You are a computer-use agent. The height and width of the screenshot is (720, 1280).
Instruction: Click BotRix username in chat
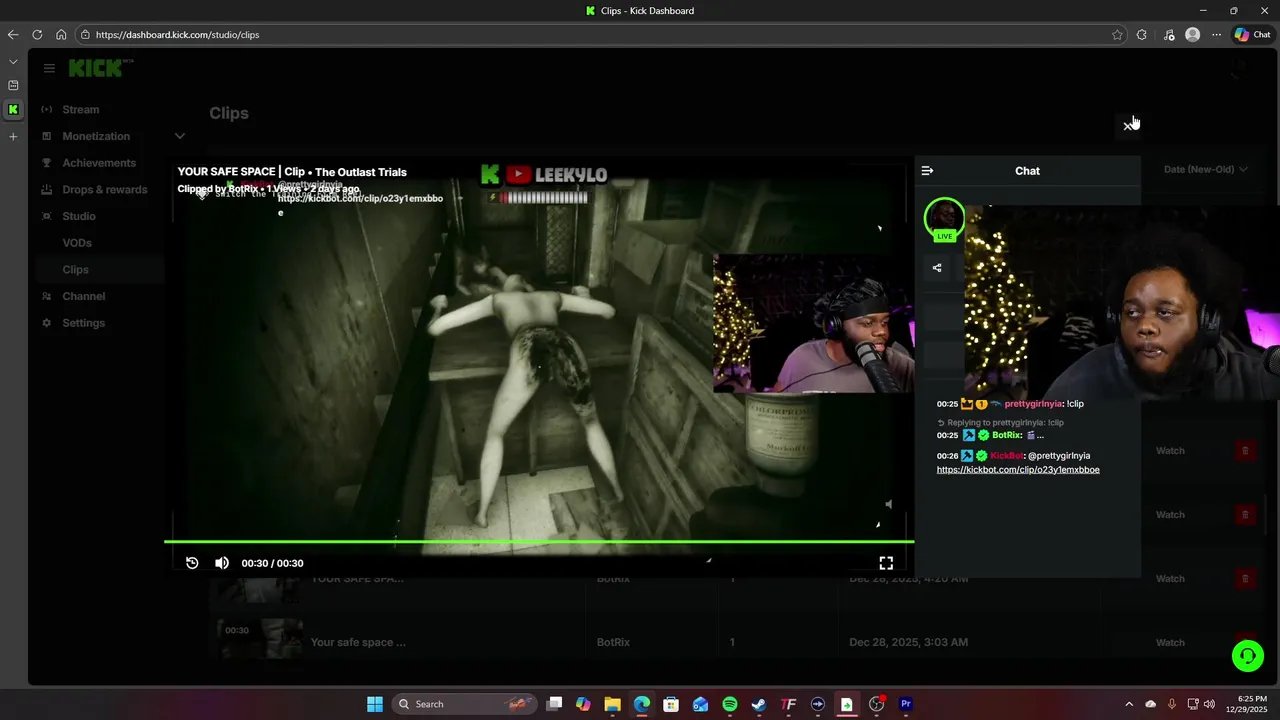coord(1006,436)
